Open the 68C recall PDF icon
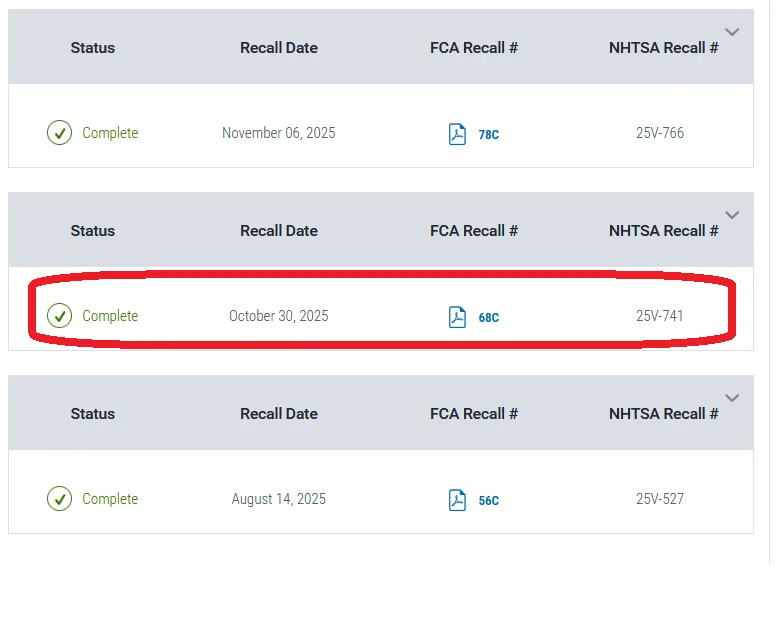The image size is (784, 628). tap(457, 317)
